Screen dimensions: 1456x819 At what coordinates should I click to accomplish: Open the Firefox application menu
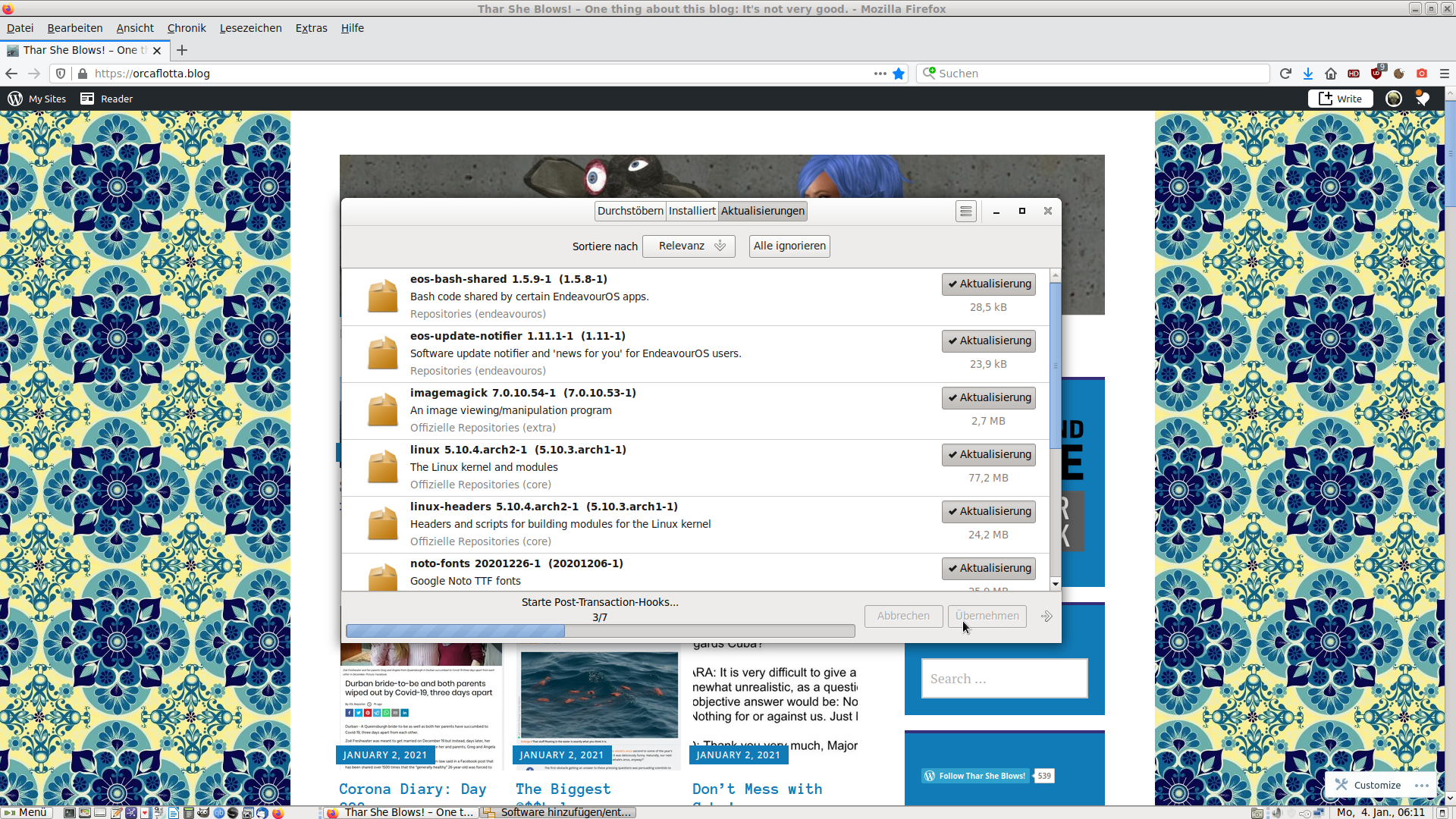click(1445, 74)
